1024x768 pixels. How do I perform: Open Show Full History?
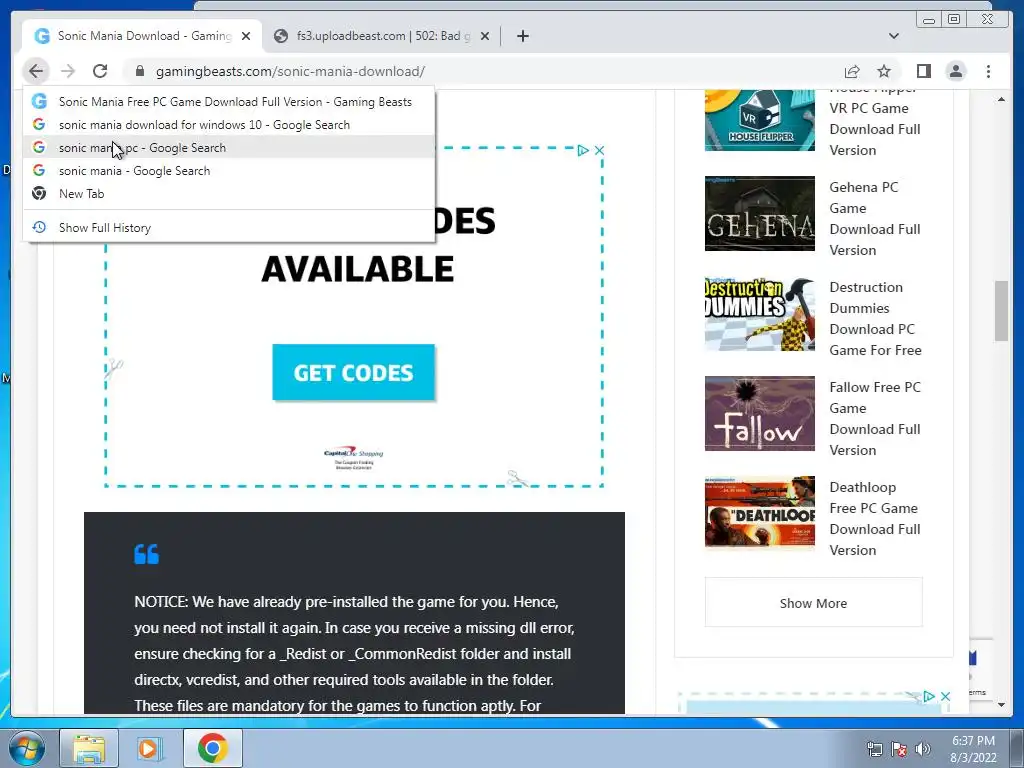click(x=229, y=227)
